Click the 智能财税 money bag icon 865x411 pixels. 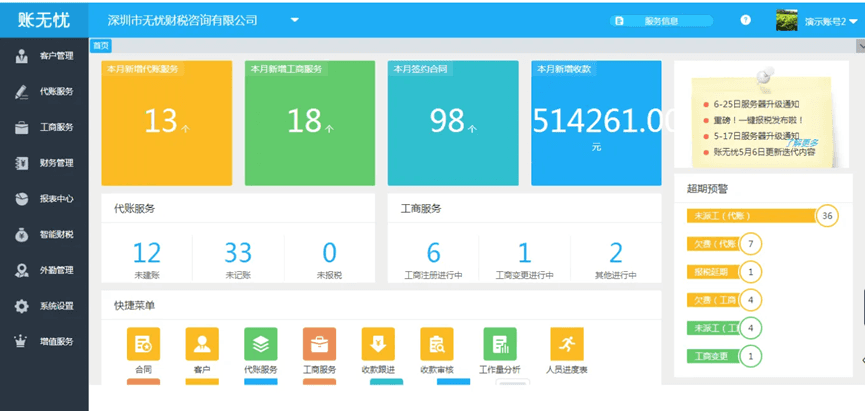(22, 235)
